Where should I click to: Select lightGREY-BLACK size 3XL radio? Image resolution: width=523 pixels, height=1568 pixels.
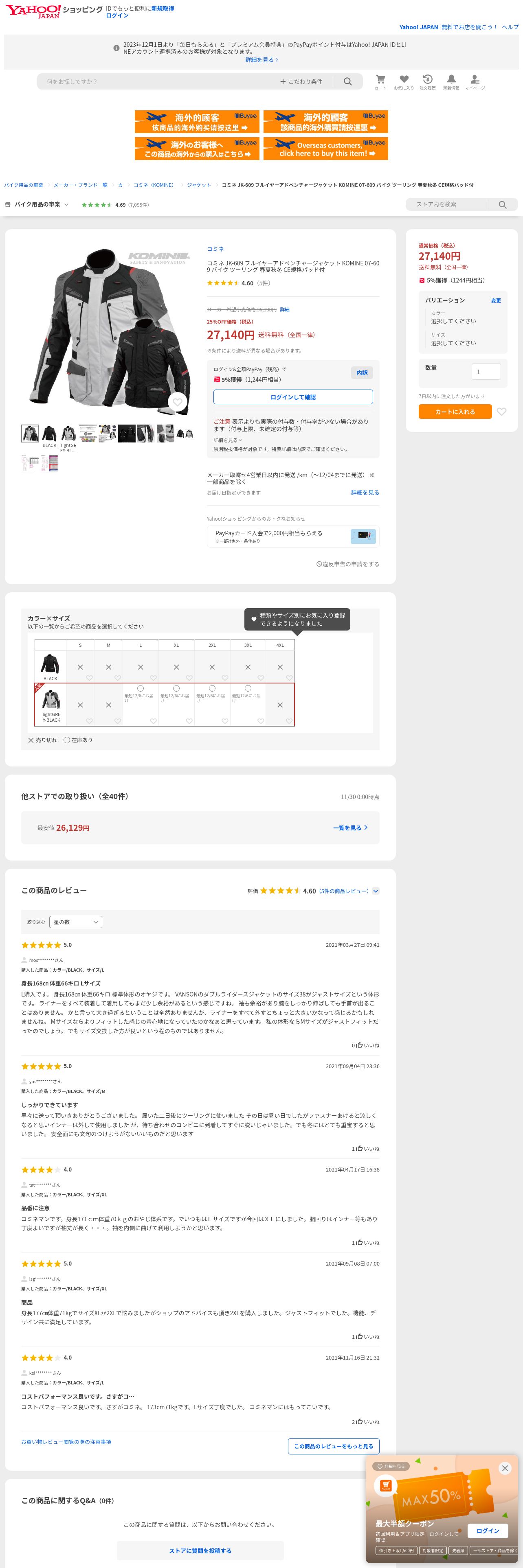[248, 688]
